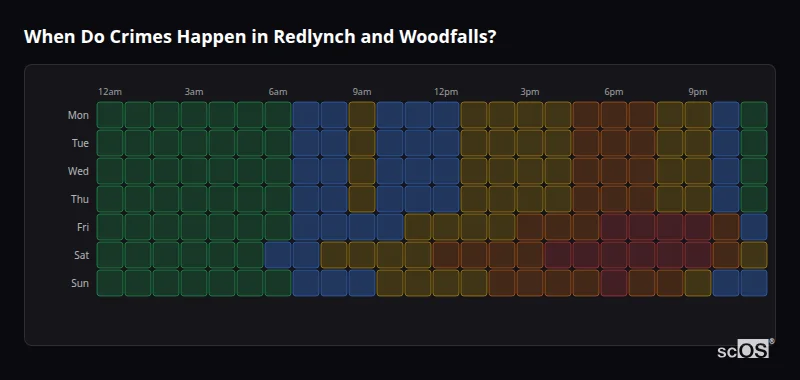Select the Friday 9pm red cell

click(697, 227)
